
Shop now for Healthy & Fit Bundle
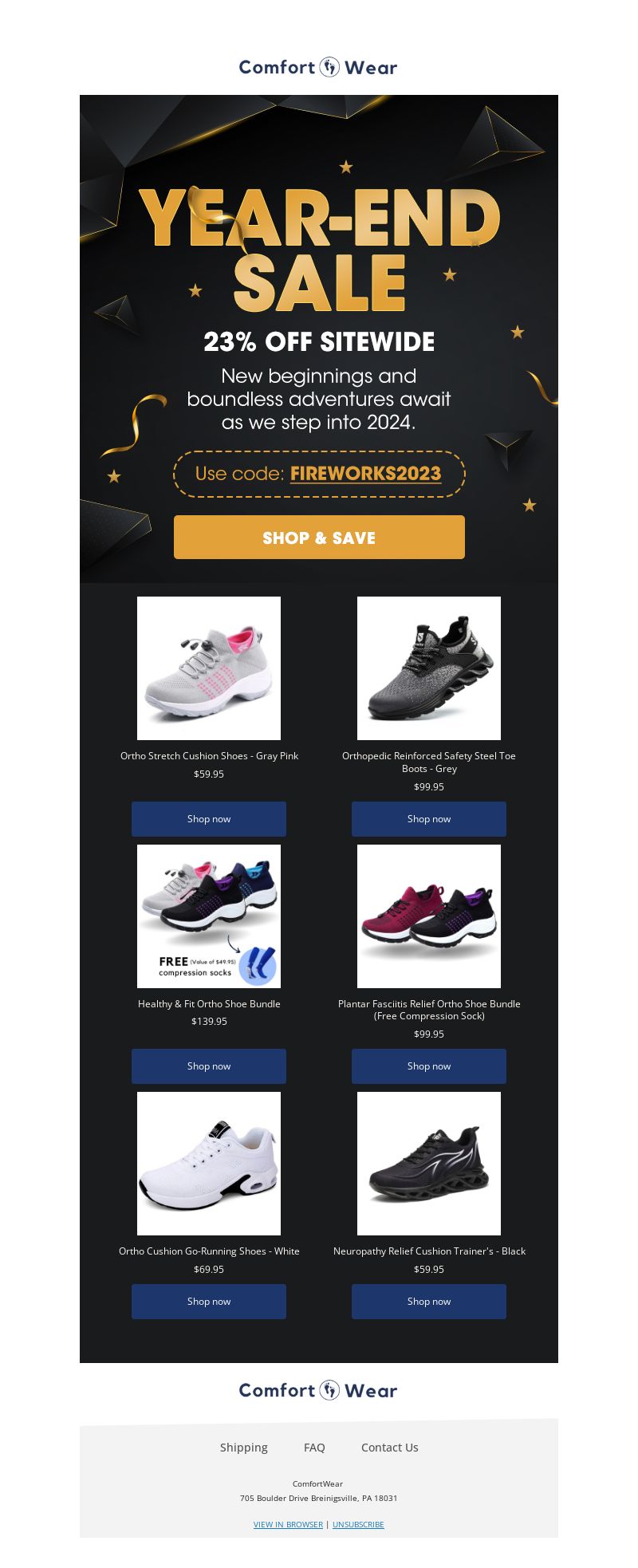pos(209,1066)
